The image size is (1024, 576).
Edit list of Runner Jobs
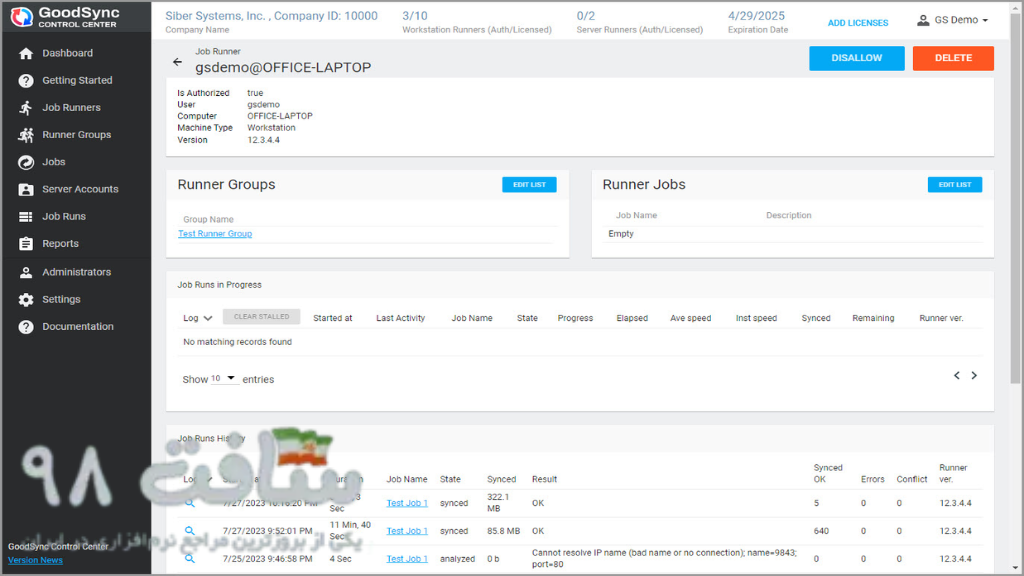[955, 185]
